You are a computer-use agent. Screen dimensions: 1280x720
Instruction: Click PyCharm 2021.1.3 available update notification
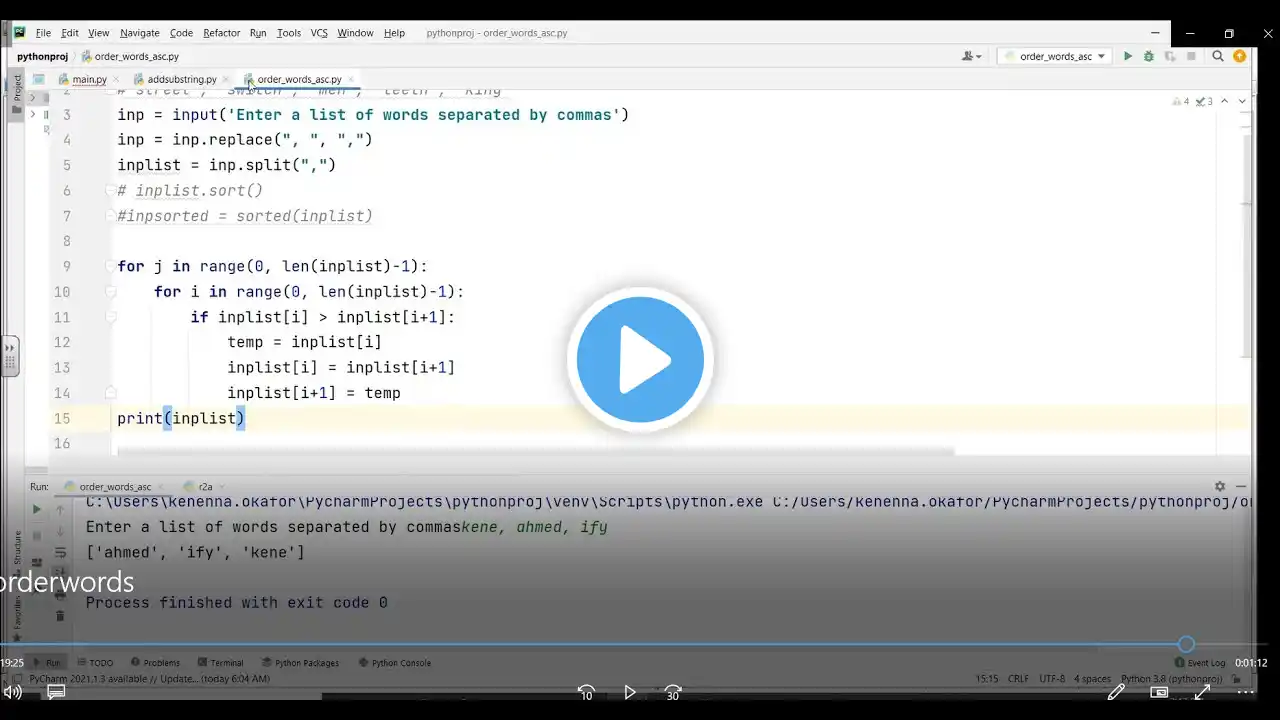(x=149, y=679)
